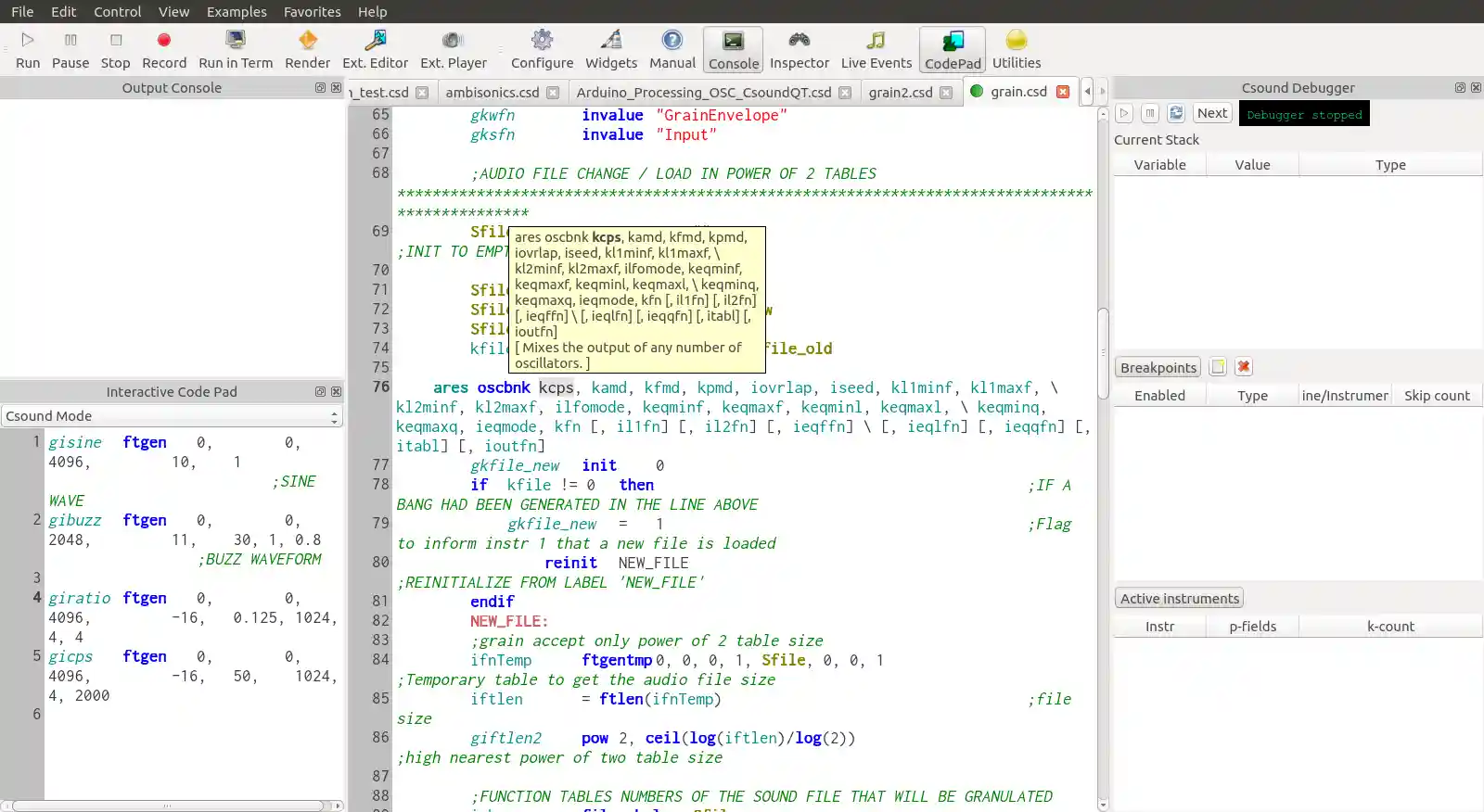Open the Csound Manual

(672, 50)
